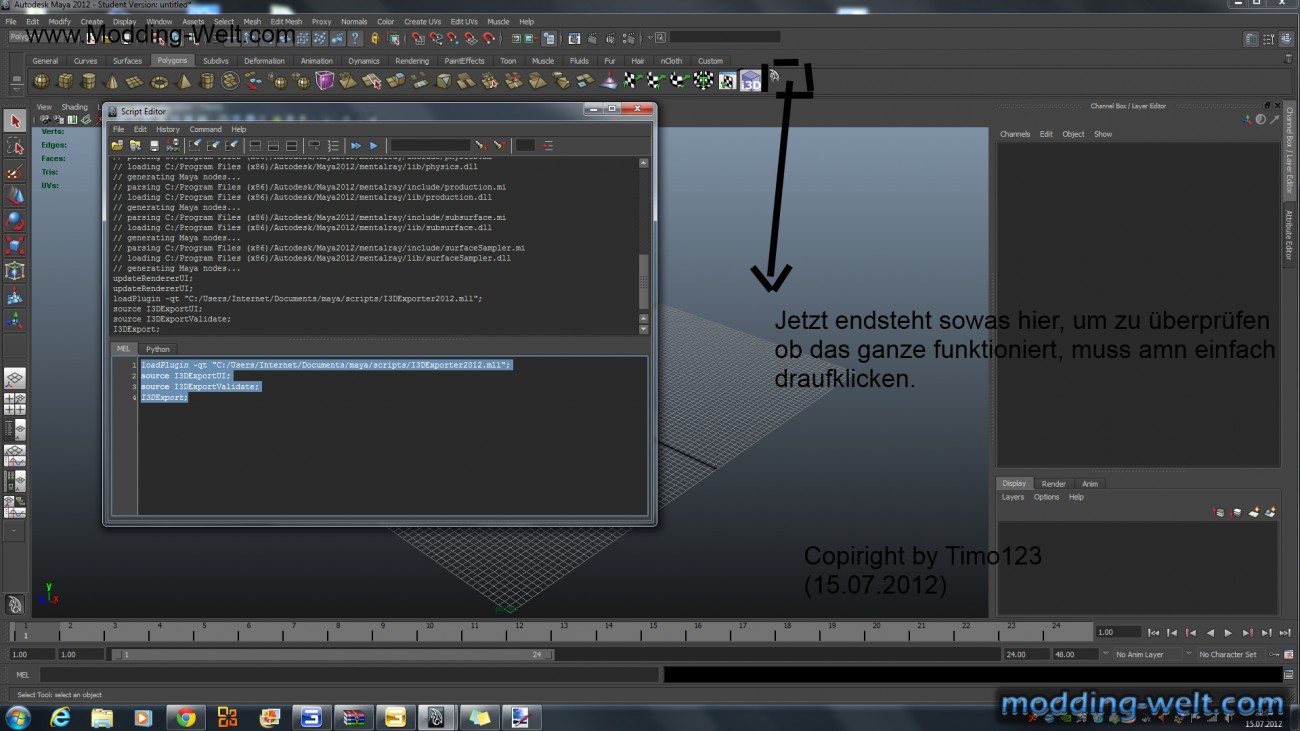Viewport: 1300px width, 731px height.
Task: Open the input line operations dropdown arrow
Action: (x=649, y=38)
